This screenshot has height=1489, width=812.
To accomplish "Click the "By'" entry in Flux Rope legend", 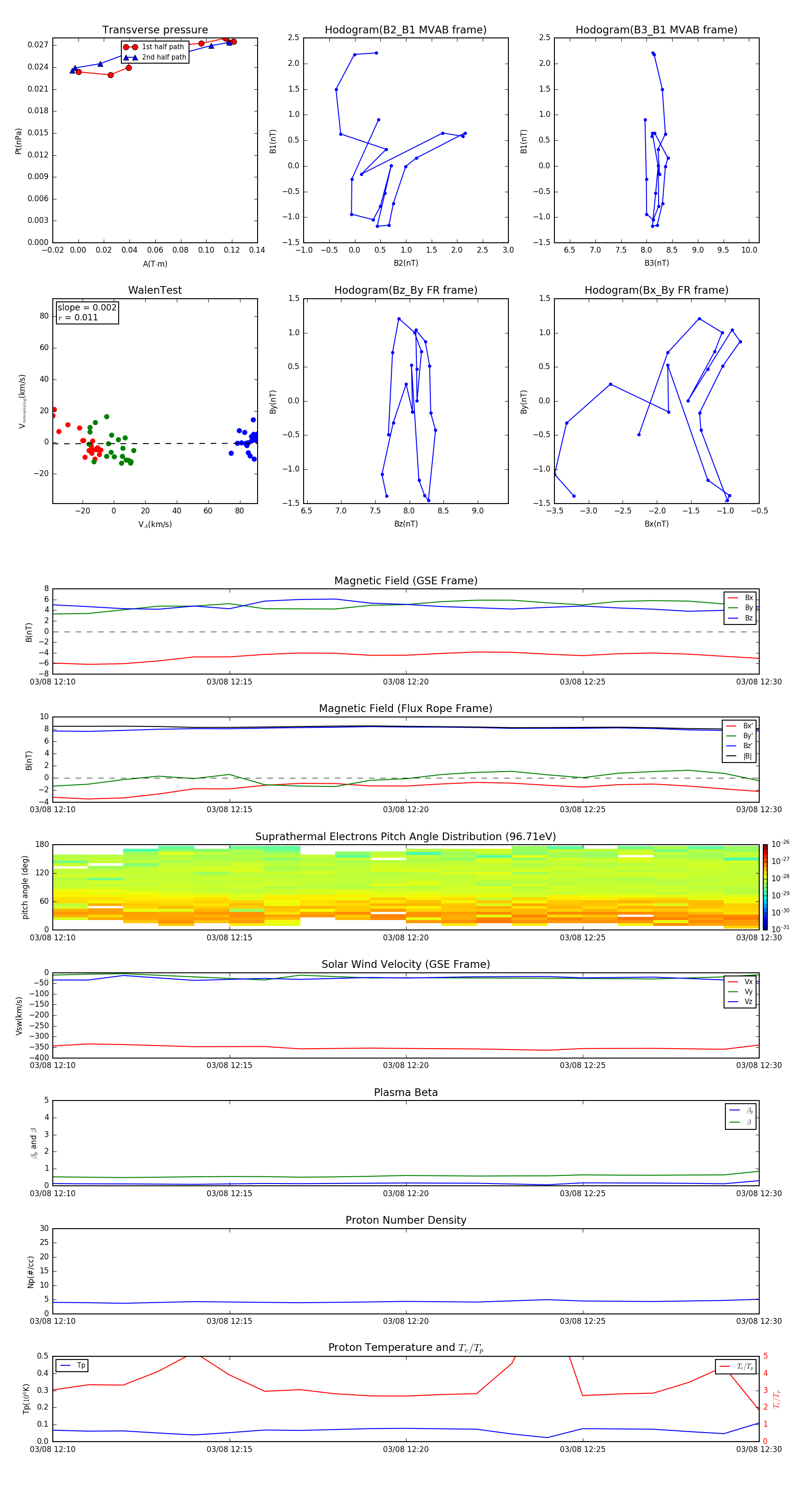I will 739,736.
